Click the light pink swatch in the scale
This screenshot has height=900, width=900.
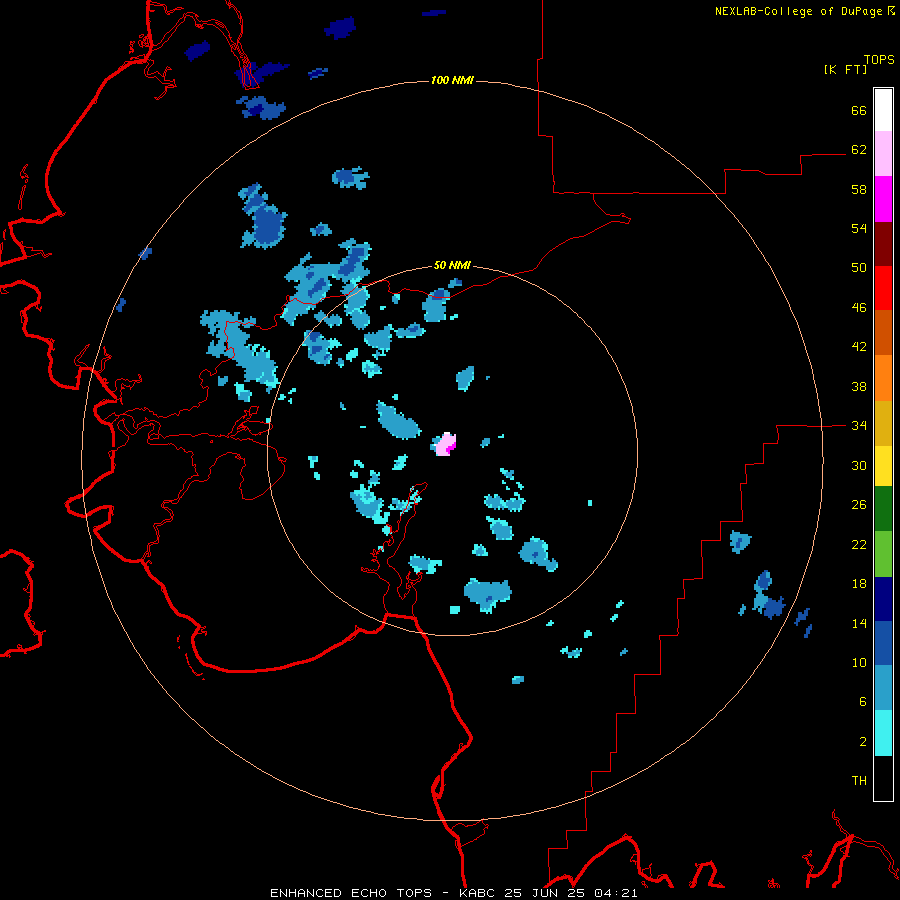[883, 154]
